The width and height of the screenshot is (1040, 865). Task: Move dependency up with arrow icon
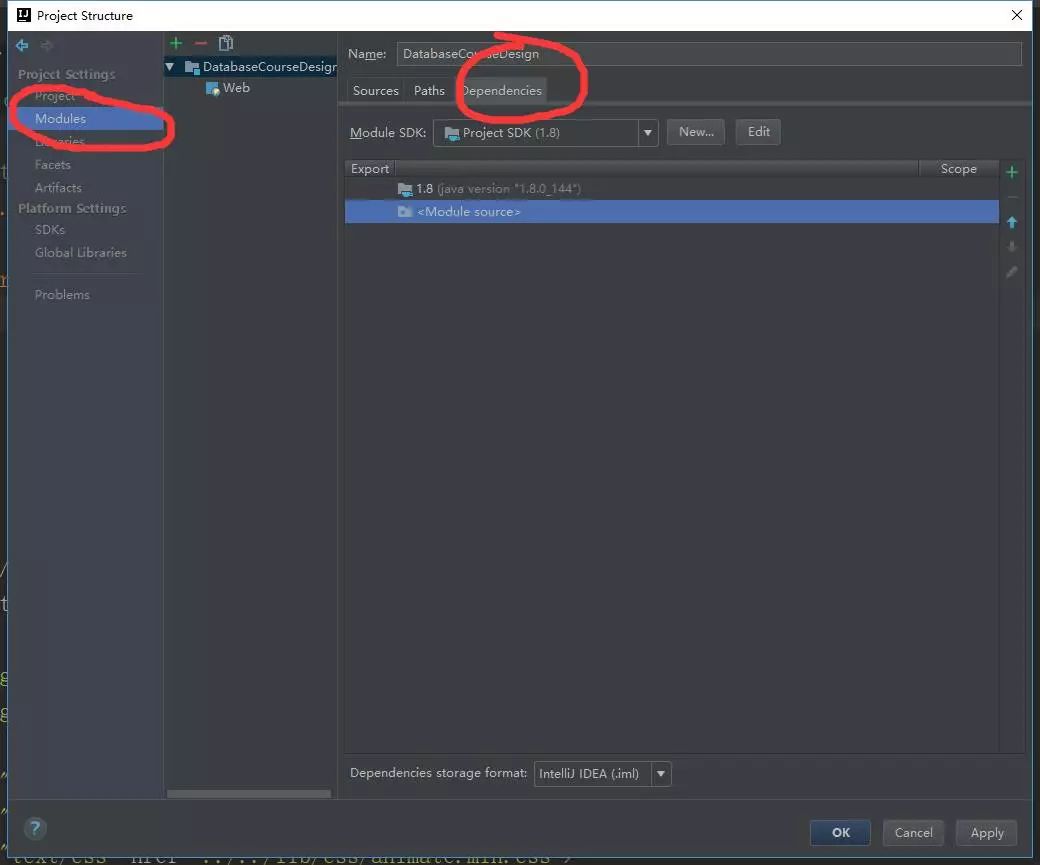tap(1011, 223)
